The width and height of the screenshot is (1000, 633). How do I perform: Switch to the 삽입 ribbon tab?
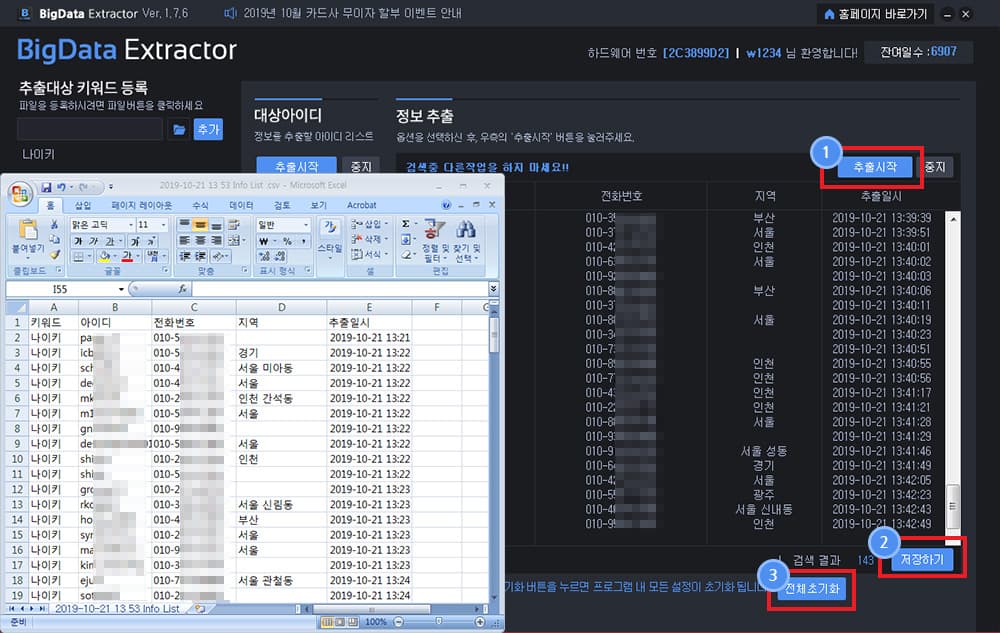coord(83,205)
